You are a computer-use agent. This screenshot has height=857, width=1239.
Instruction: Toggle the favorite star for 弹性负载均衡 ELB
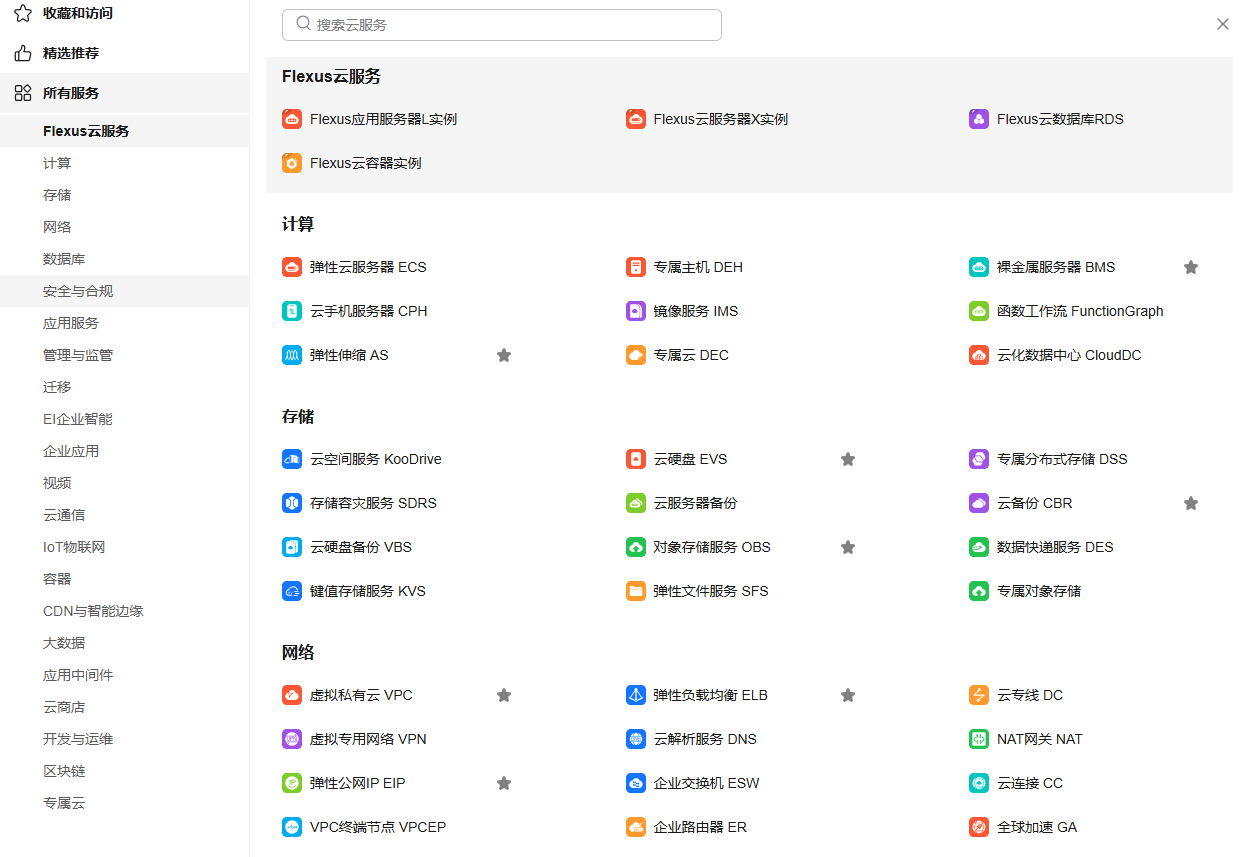click(848, 695)
